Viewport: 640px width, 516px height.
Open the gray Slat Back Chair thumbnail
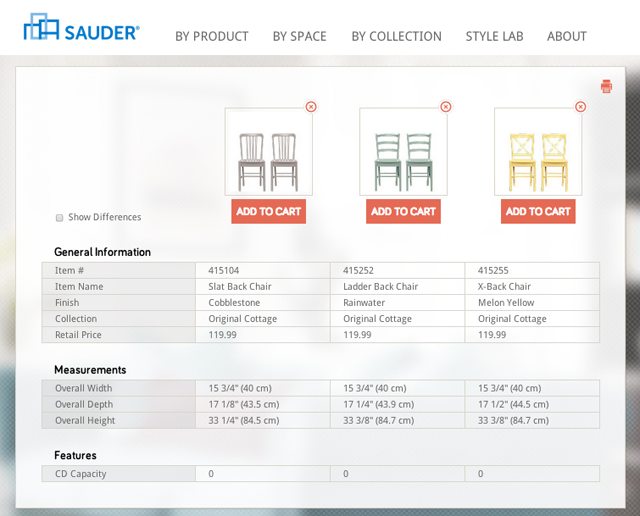269,152
